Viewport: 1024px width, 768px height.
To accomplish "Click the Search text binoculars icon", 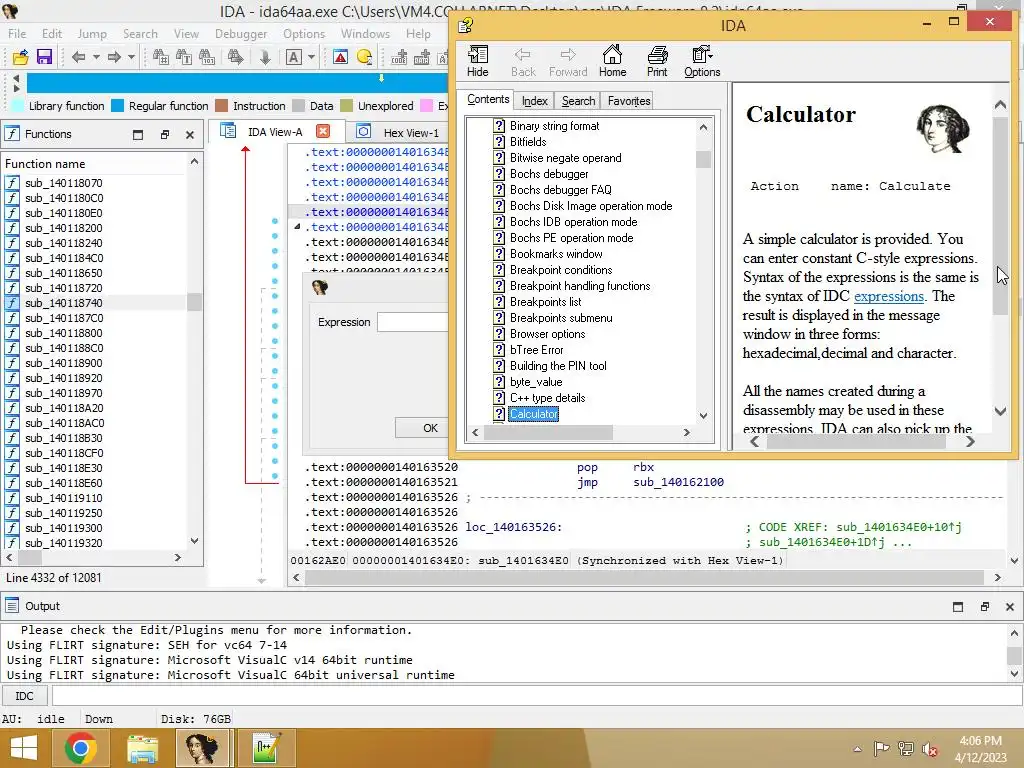I will click(x=184, y=57).
